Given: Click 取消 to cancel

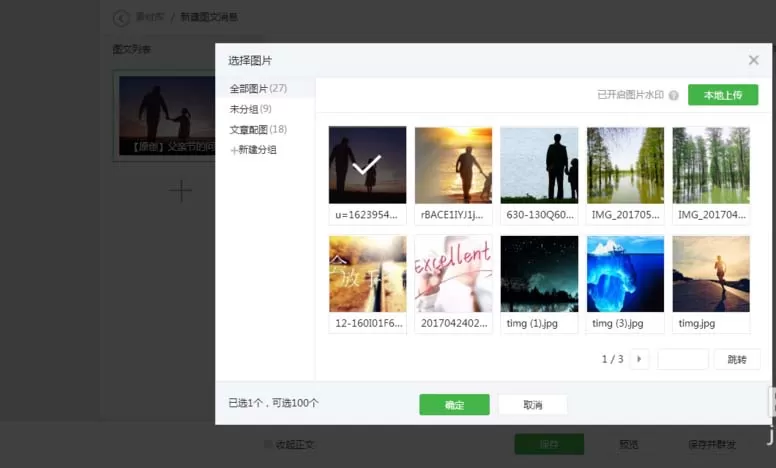Looking at the screenshot, I should click(x=533, y=405).
